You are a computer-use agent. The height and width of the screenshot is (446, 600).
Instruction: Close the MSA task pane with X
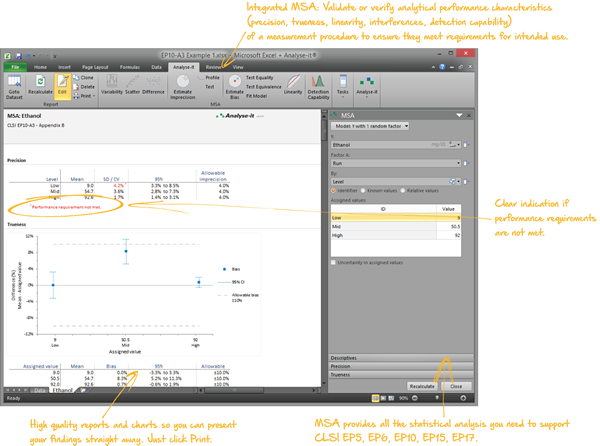[x=469, y=115]
